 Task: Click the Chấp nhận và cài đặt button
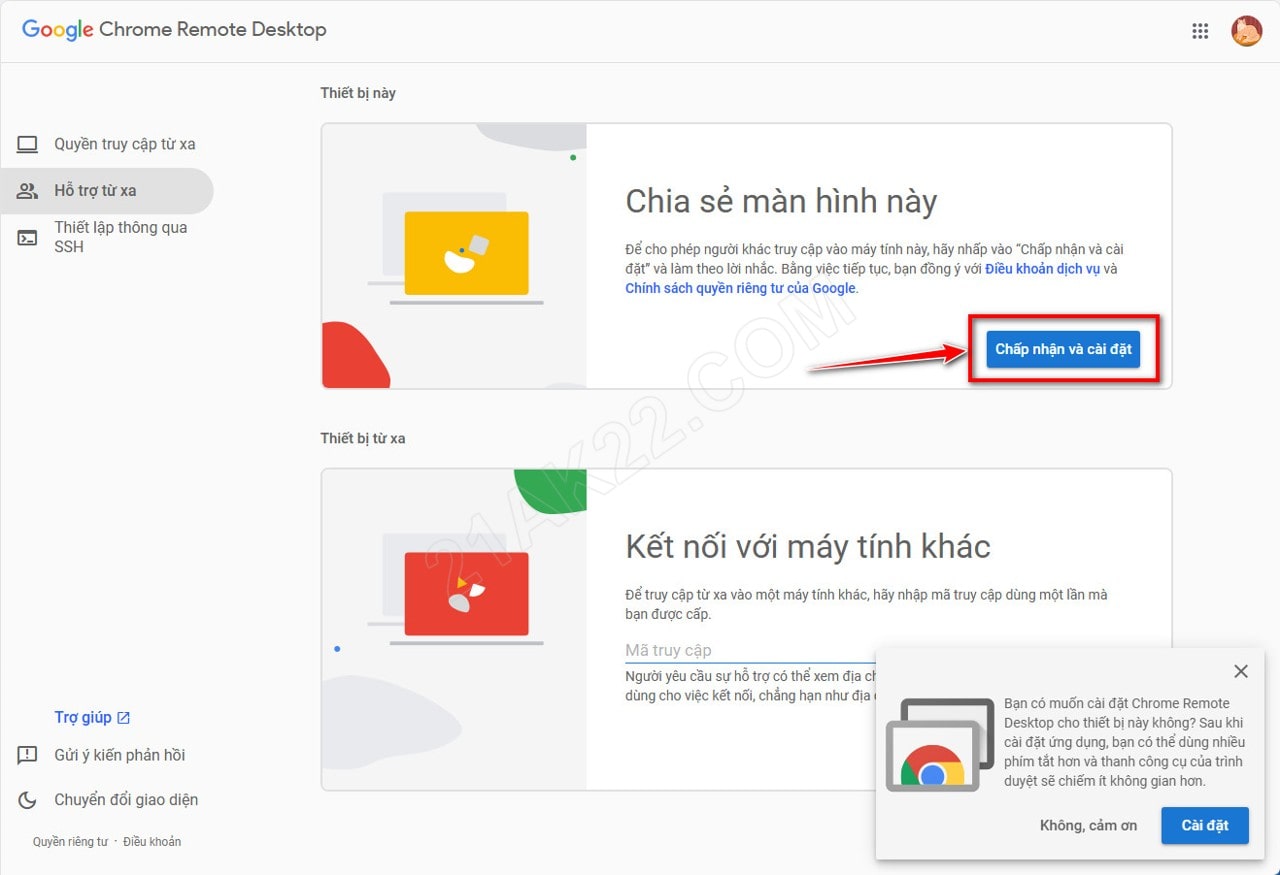pos(1063,349)
